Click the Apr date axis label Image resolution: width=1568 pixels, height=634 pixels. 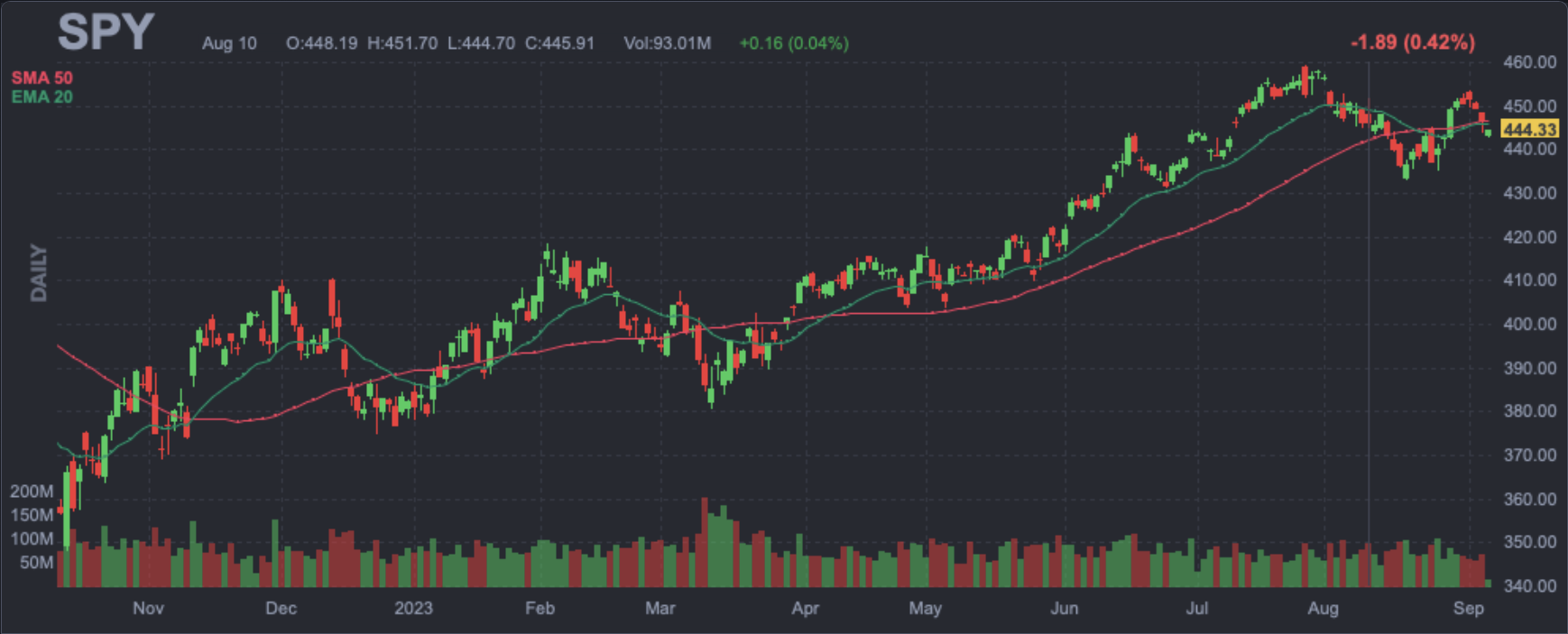[805, 609]
